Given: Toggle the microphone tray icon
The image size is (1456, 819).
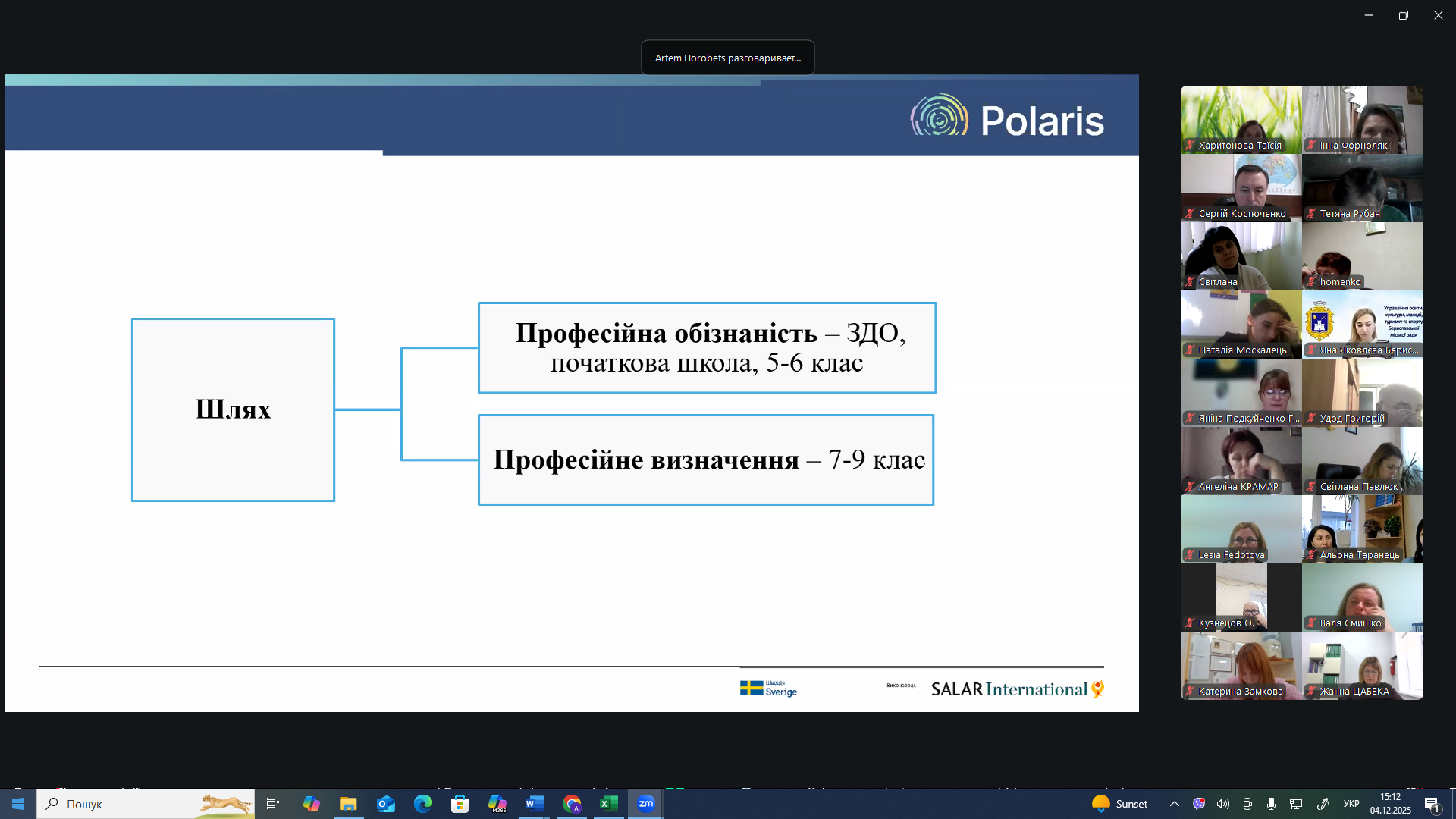Looking at the screenshot, I should point(1272,804).
